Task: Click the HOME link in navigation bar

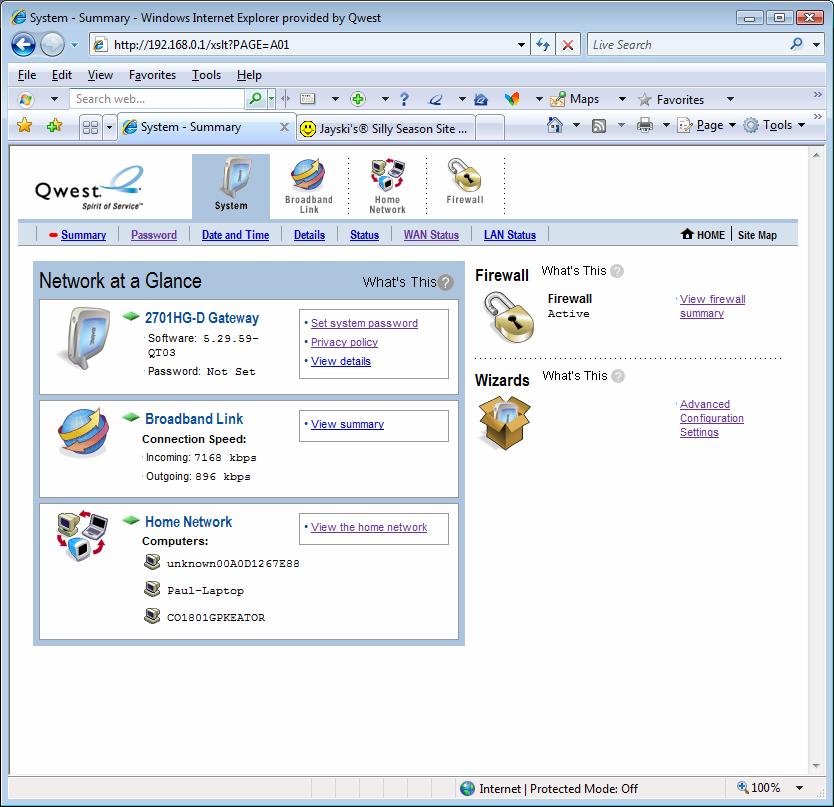Action: click(x=703, y=235)
